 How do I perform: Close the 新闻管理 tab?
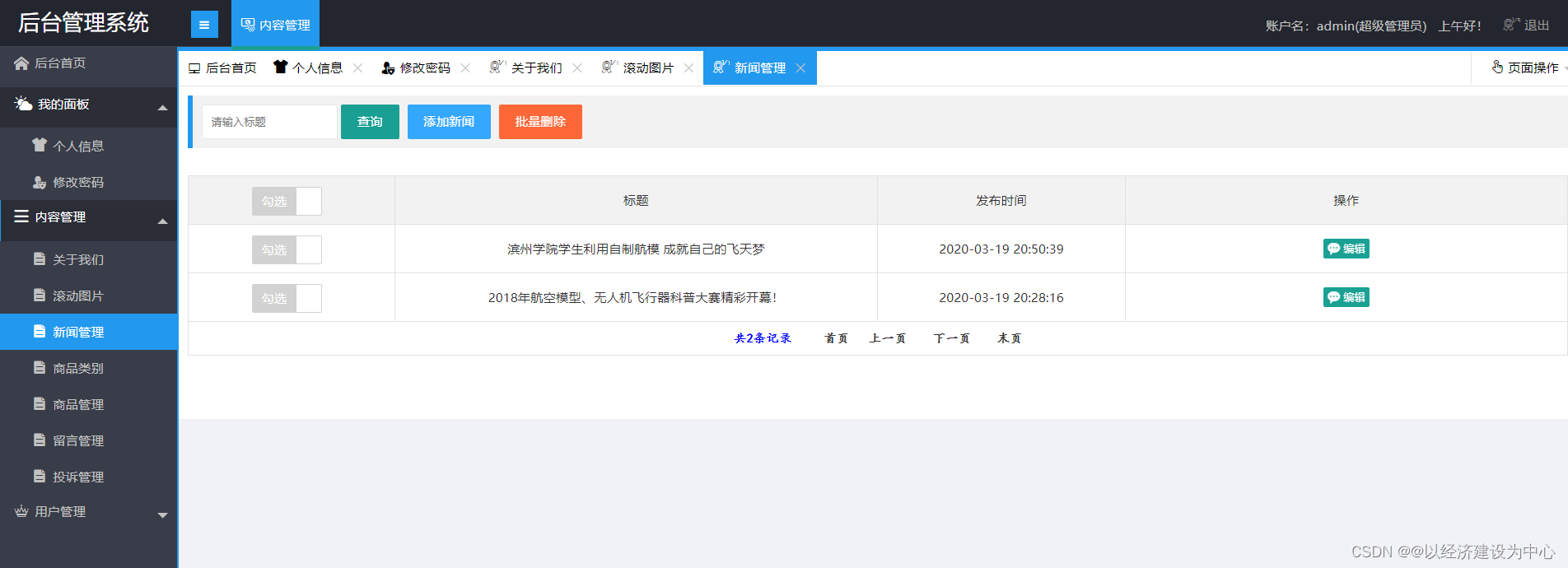(800, 68)
